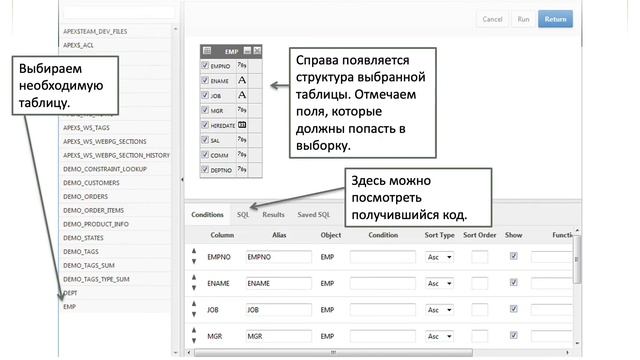Open the Results tab
Viewport: 640px width, 360px height.
(273, 215)
